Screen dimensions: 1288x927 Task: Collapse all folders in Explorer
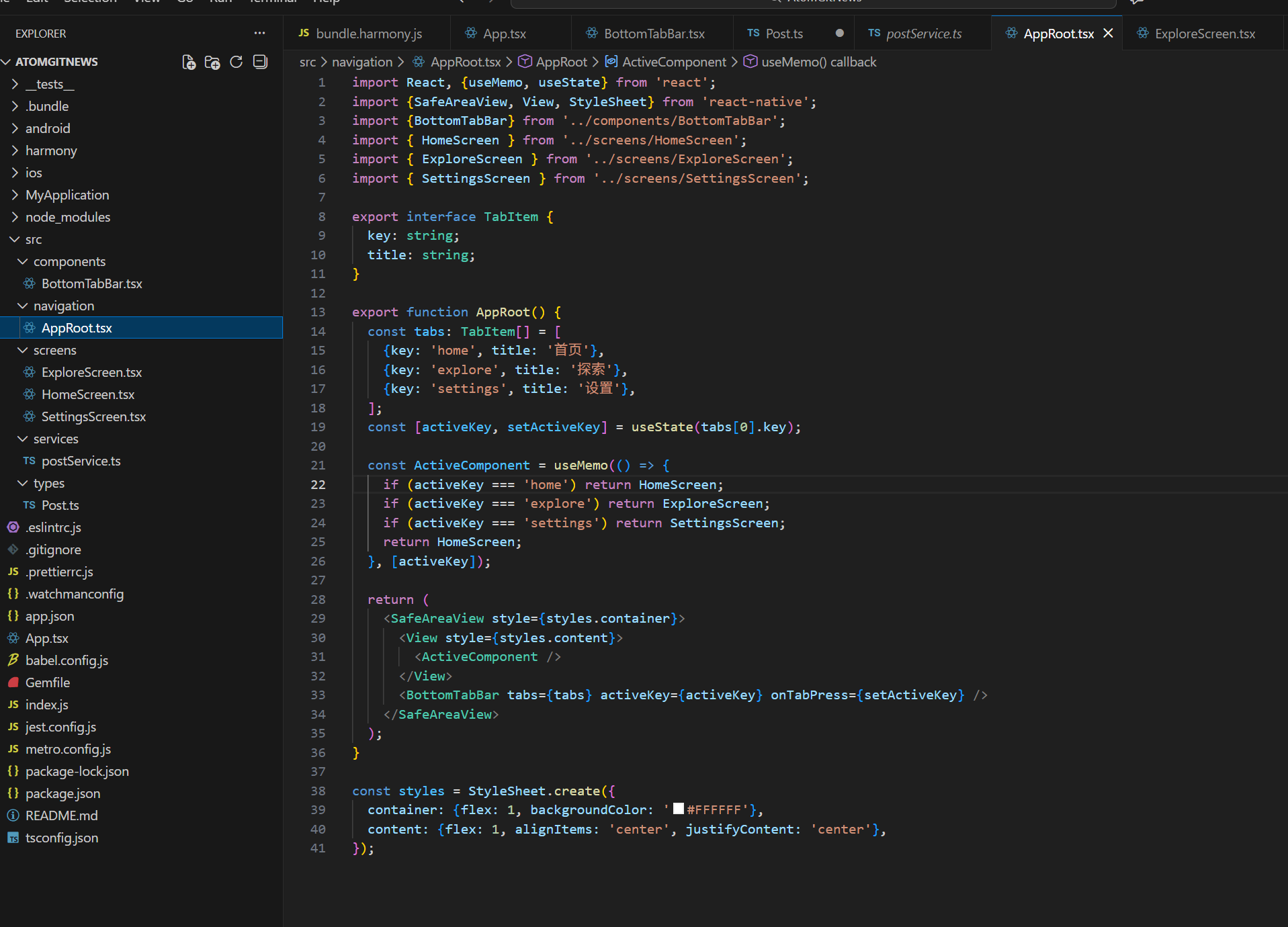point(260,62)
